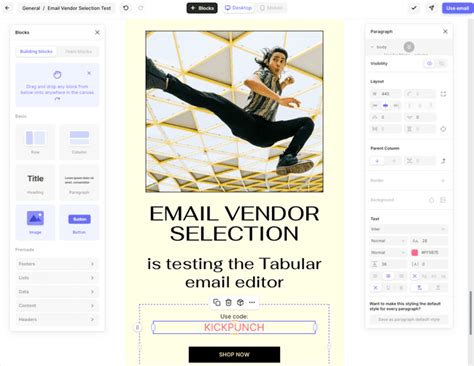Click the Email Vendor Selection Test breadcrumb
This screenshot has height=366, width=474.
[x=79, y=8]
